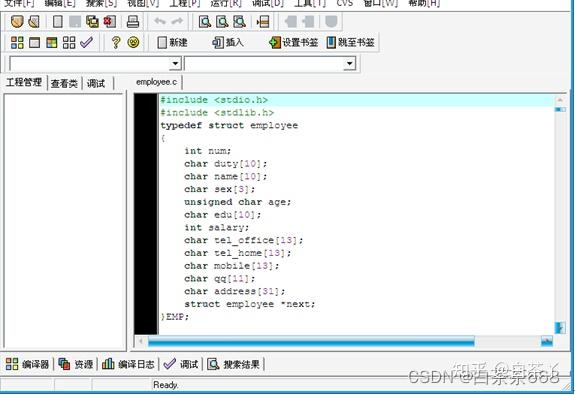
Task: Open the 编译日志 compile log tab
Action: coord(128,364)
